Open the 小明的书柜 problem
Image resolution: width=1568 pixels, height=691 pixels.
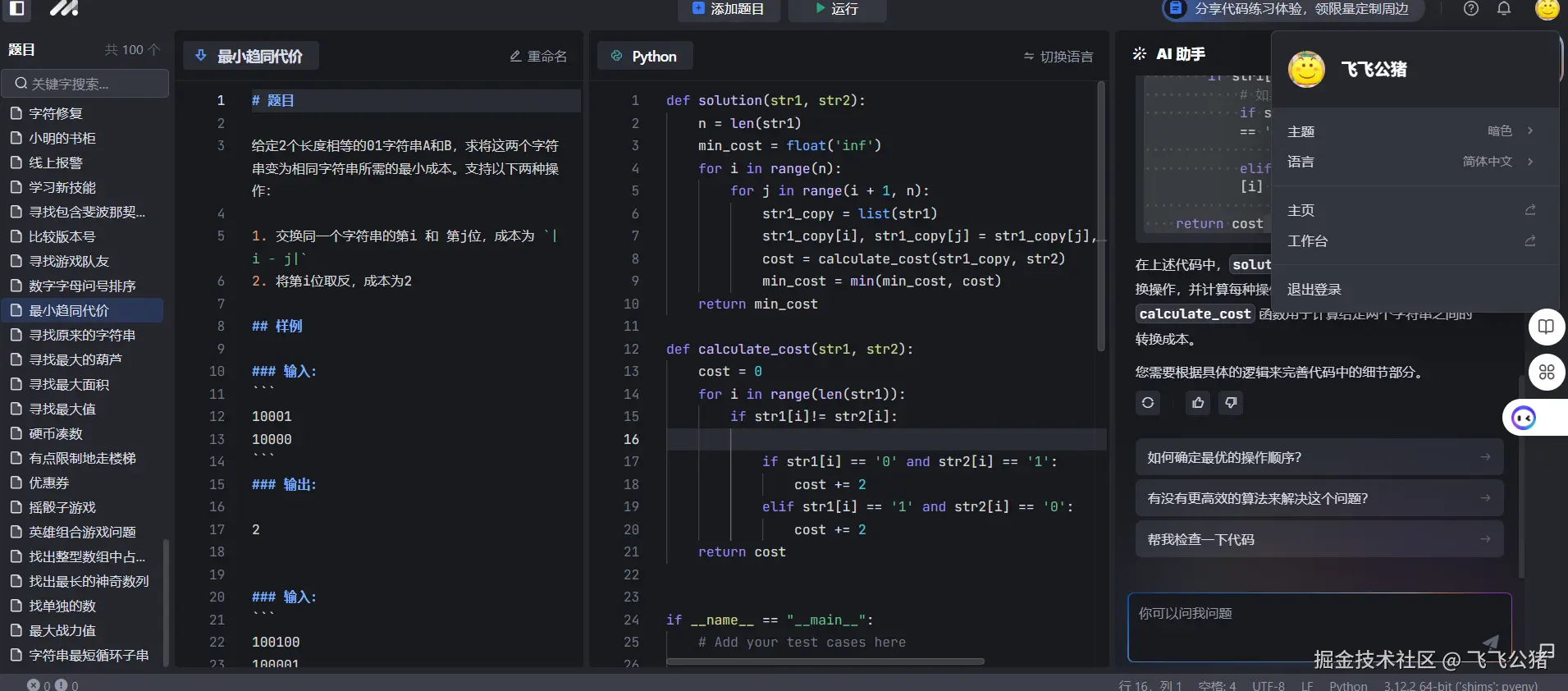(x=83, y=138)
